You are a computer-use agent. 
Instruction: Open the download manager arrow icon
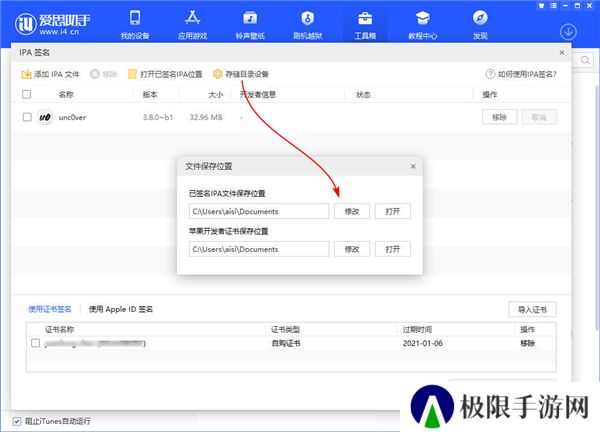click(x=568, y=32)
